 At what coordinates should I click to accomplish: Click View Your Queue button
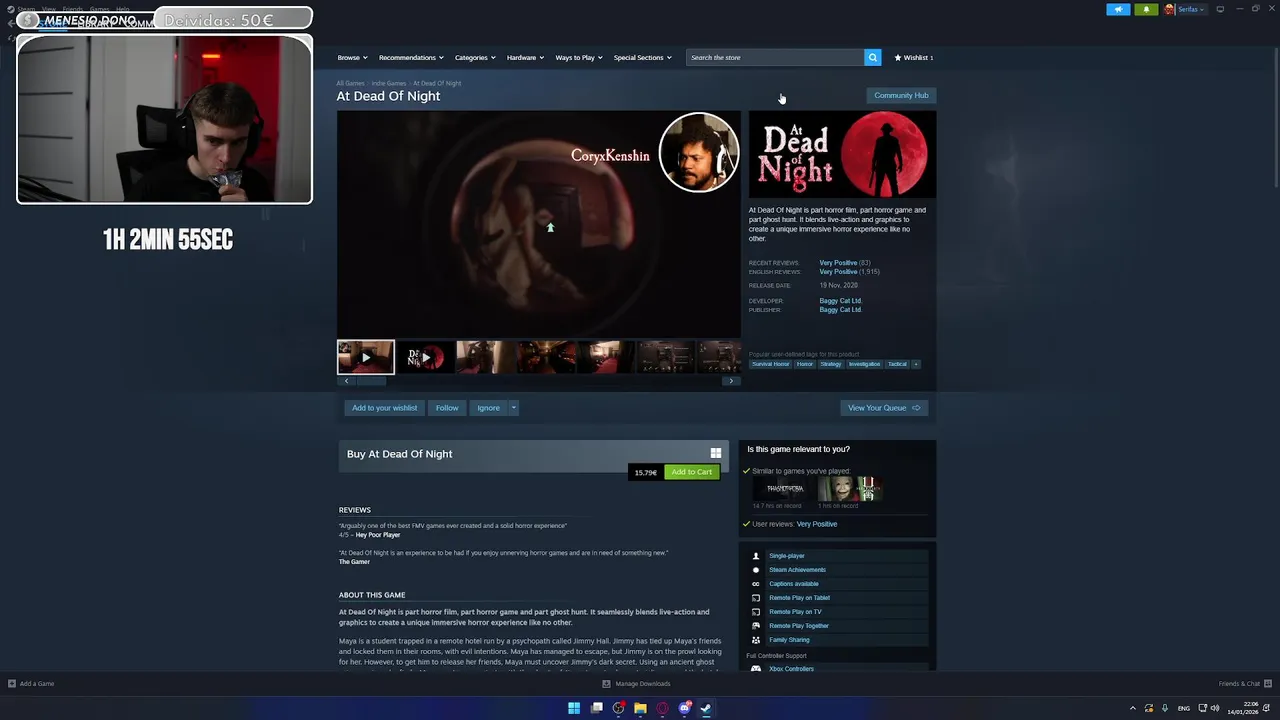[x=884, y=408]
